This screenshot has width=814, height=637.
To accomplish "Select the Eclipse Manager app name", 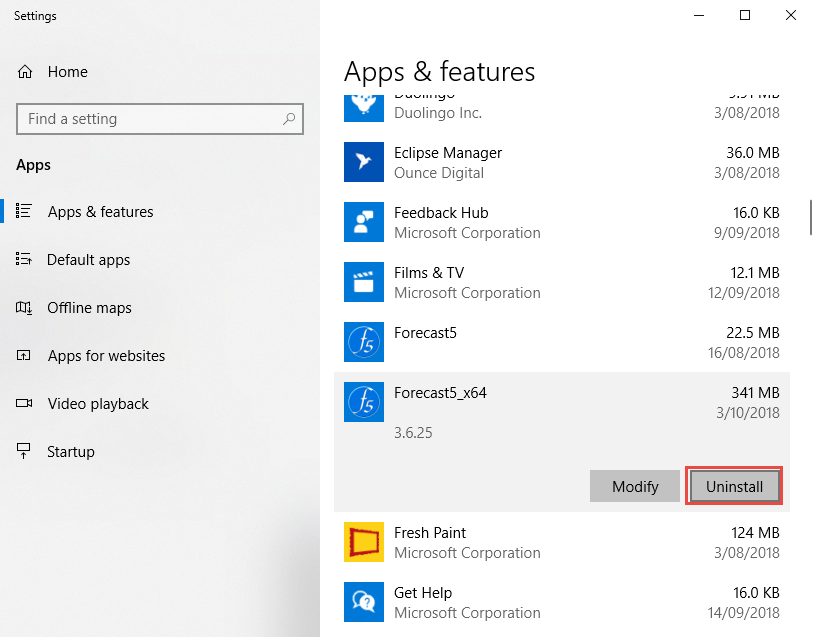I will (x=447, y=153).
